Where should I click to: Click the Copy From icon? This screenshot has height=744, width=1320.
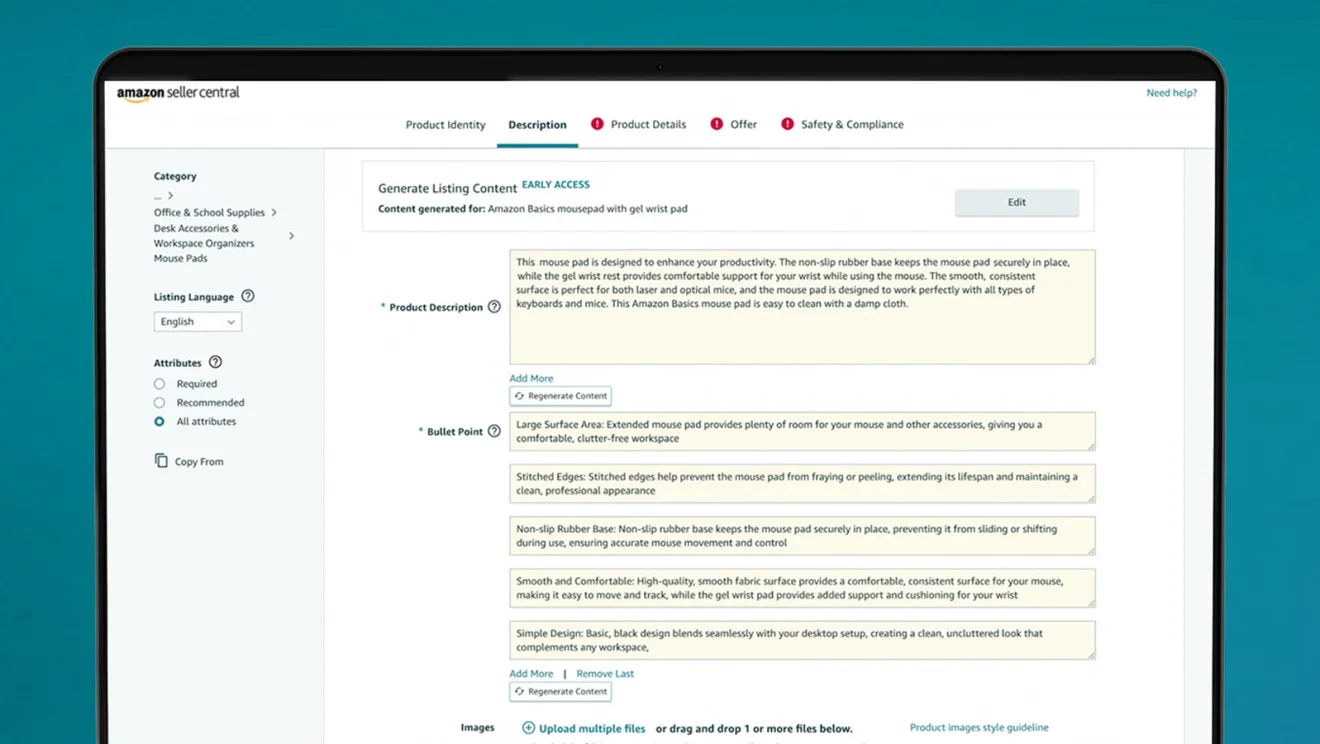coord(161,461)
